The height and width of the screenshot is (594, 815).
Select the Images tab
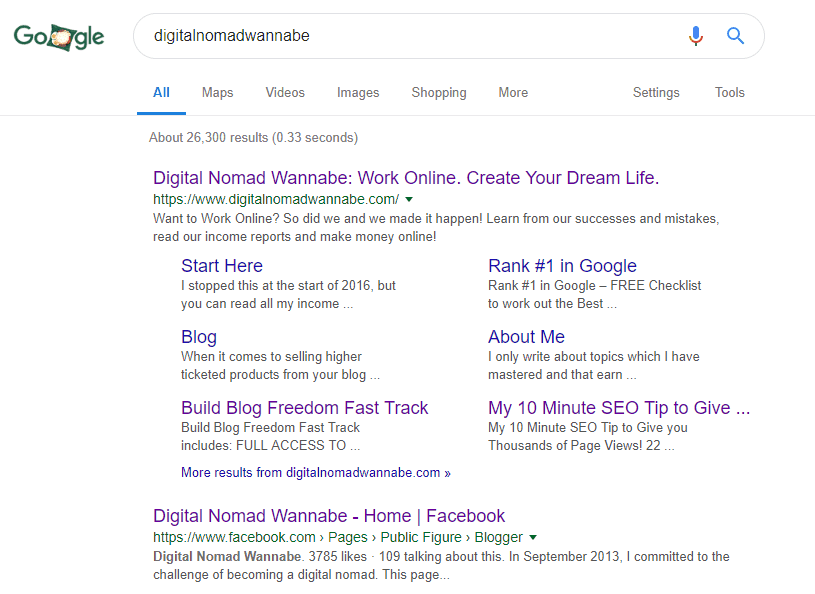tap(358, 92)
